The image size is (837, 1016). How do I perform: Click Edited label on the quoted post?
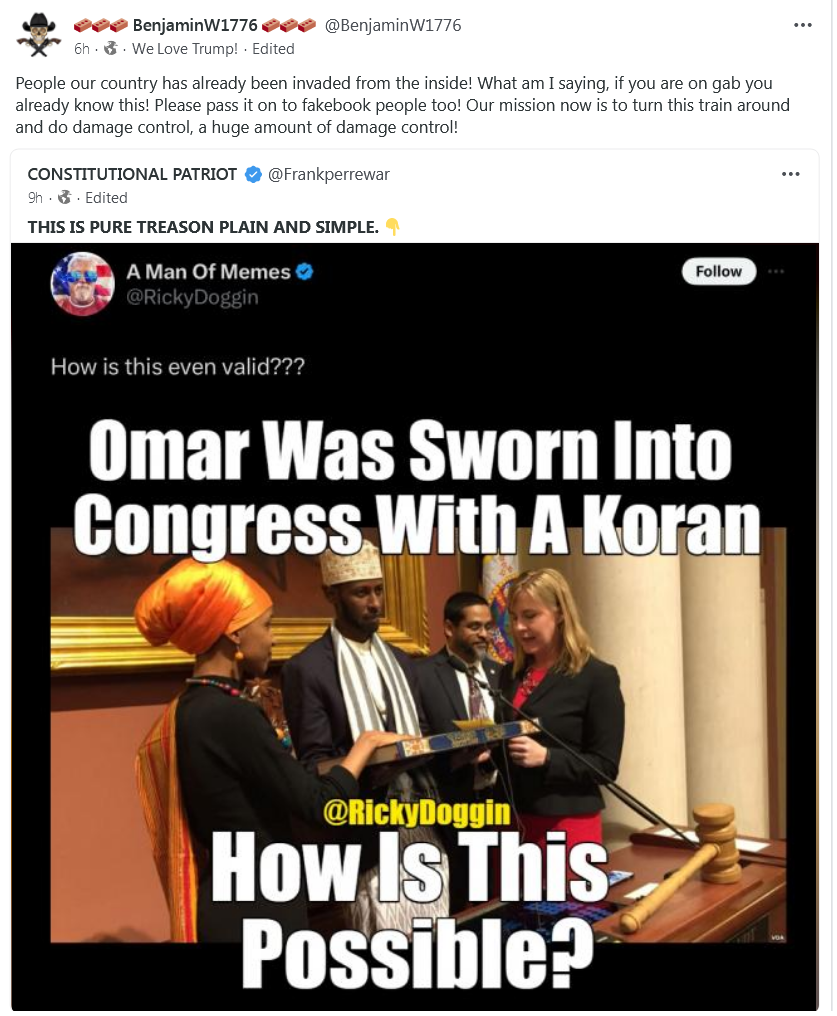click(x=106, y=198)
